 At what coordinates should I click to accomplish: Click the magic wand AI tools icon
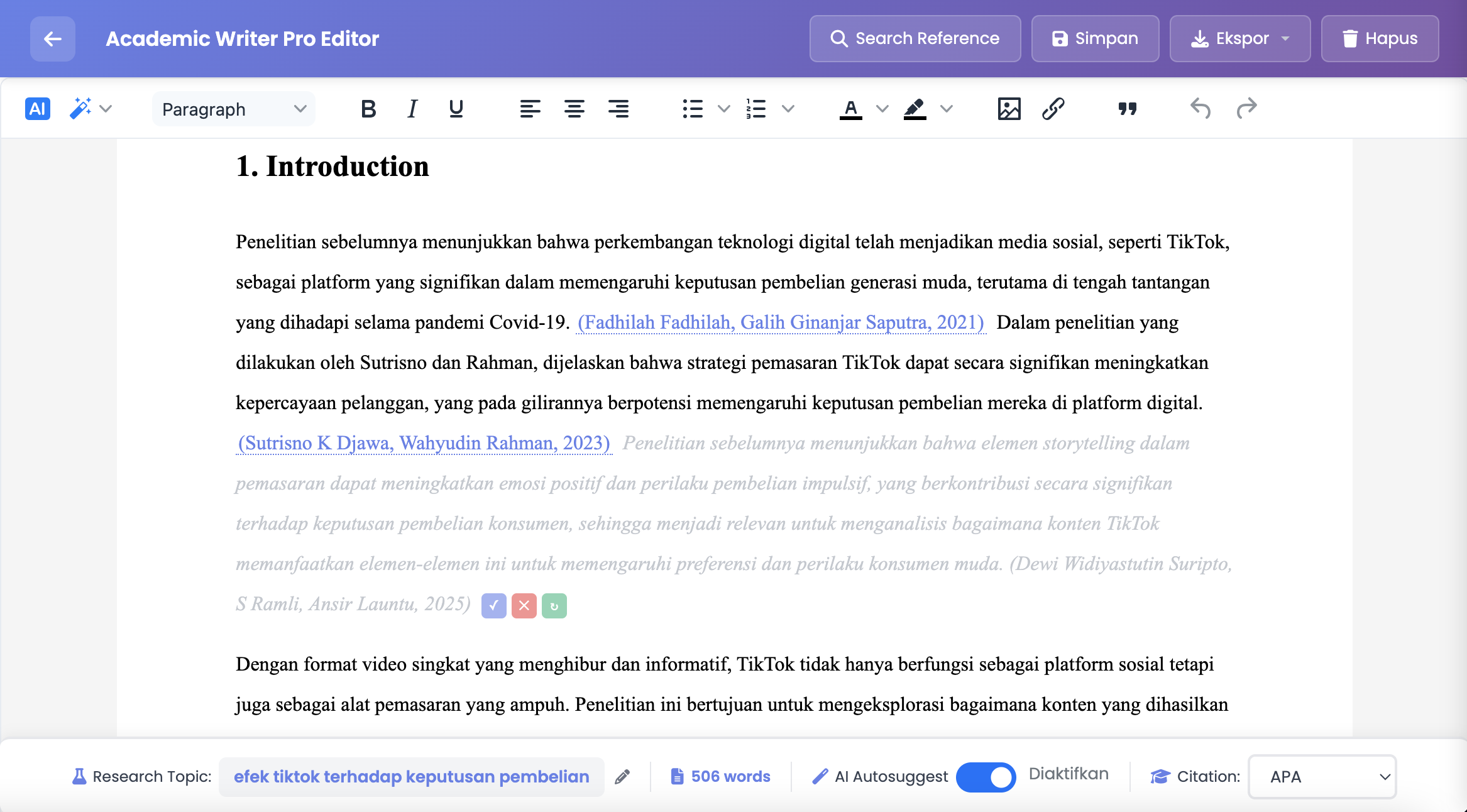coord(80,109)
